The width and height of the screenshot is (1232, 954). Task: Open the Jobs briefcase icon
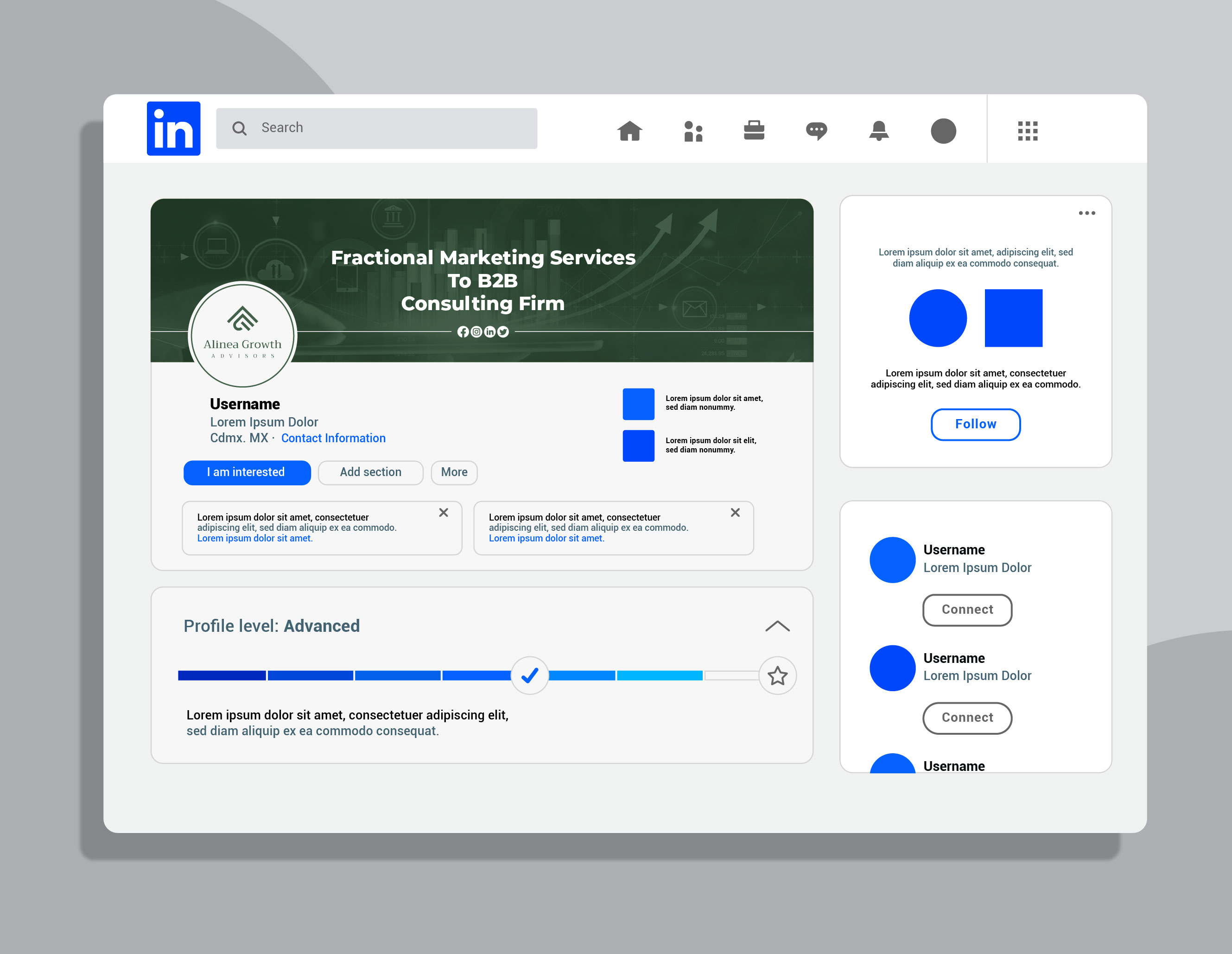coord(754,130)
